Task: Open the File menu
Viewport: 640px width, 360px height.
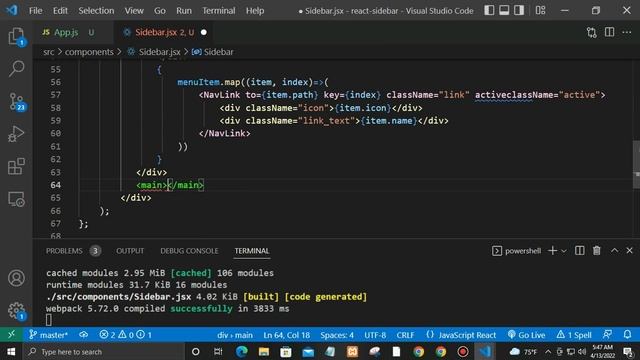Action: pyautogui.click(x=36, y=11)
